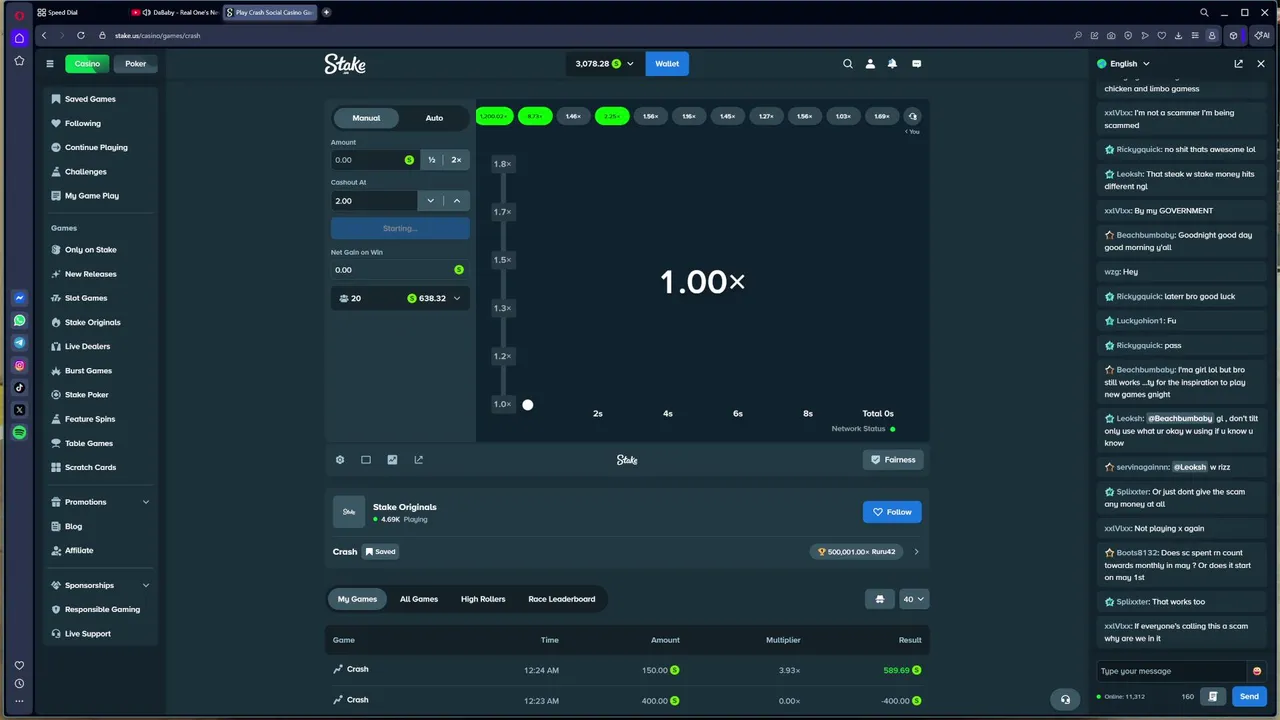Toggle the Saved tag next to Crash
1280x720 pixels.
380,551
